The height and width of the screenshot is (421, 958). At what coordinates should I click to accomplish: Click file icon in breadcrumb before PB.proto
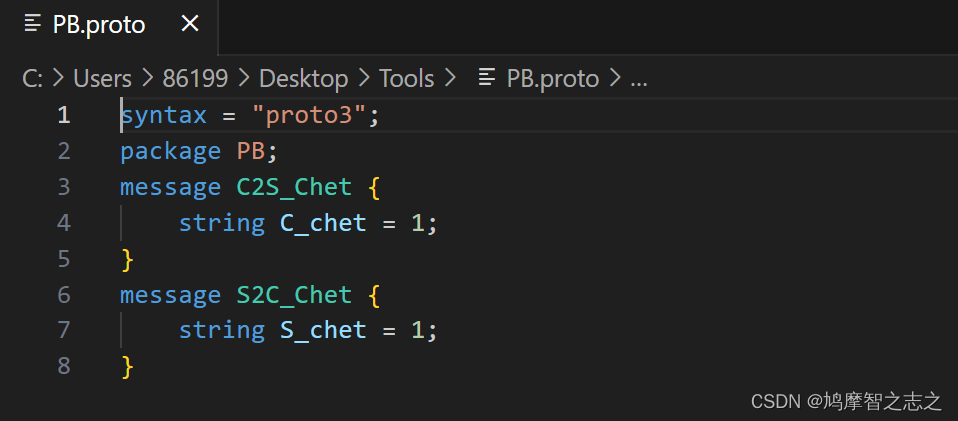point(486,78)
